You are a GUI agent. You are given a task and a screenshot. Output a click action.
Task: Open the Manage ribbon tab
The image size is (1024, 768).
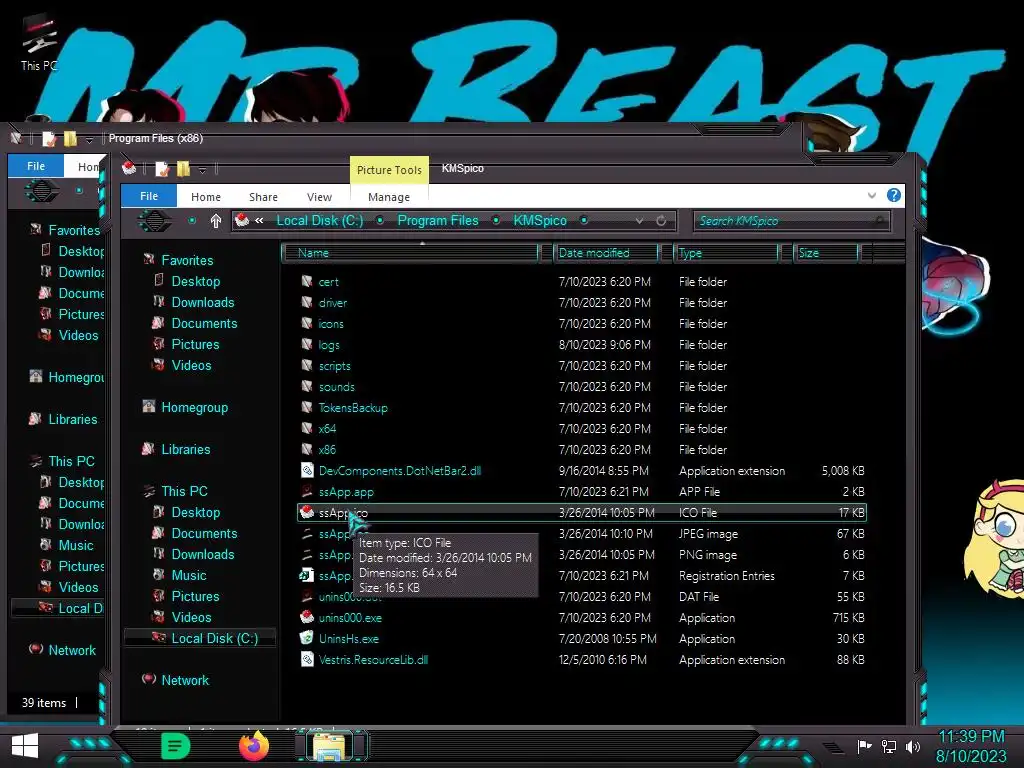click(x=389, y=197)
